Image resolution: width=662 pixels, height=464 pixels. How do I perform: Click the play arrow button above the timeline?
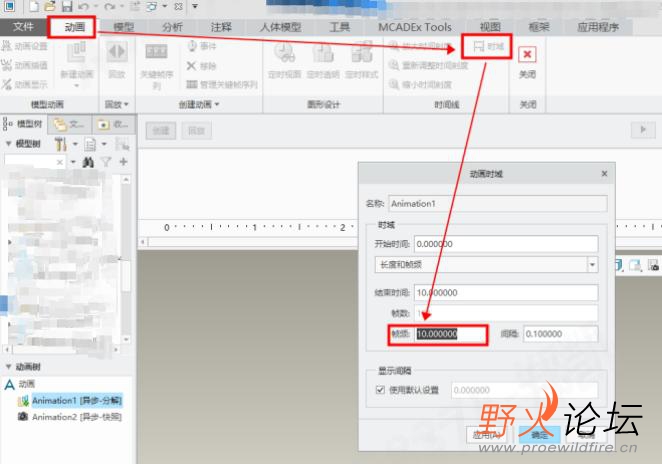coord(643,130)
